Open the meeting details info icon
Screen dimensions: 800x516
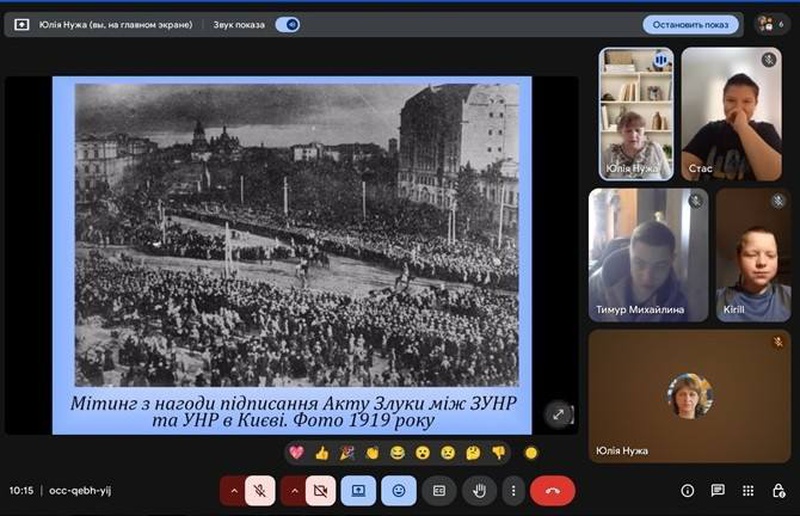point(687,491)
